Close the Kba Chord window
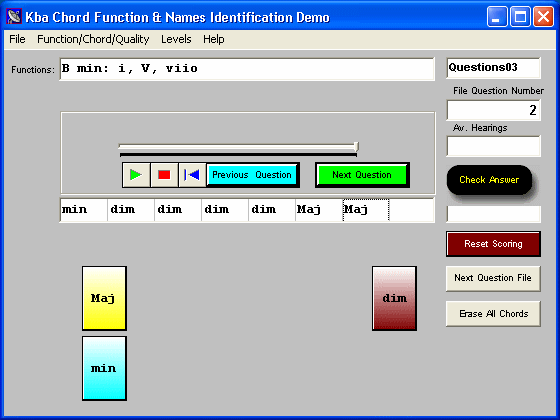The image size is (560, 420). point(543,16)
